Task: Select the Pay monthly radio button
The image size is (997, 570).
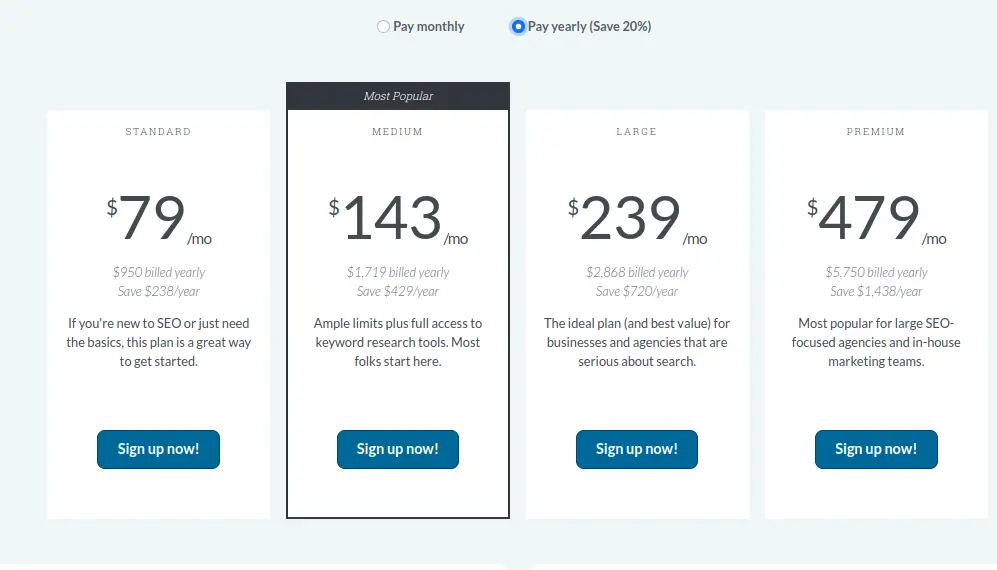Action: pos(383,27)
